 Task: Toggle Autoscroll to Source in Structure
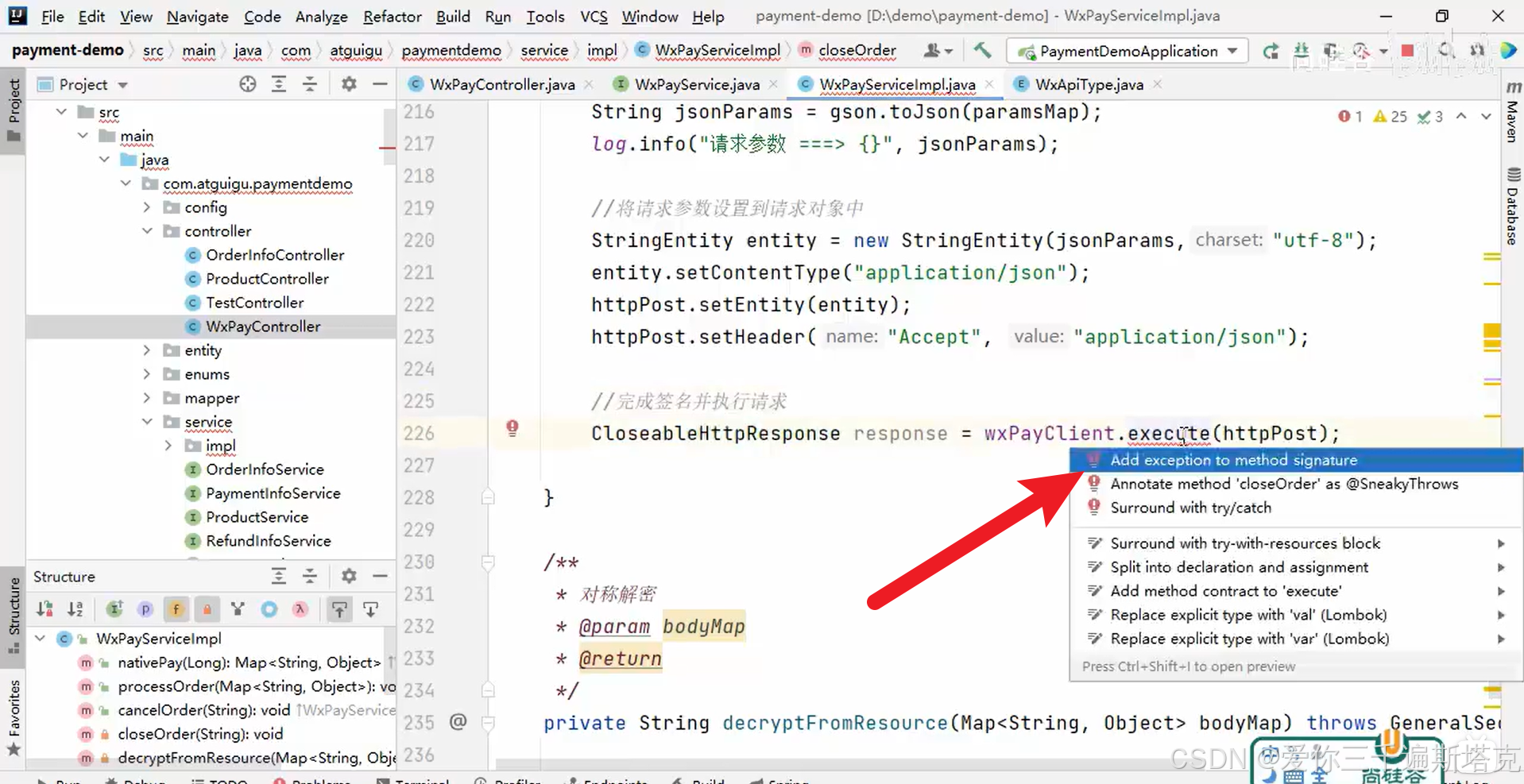pyautogui.click(x=339, y=609)
